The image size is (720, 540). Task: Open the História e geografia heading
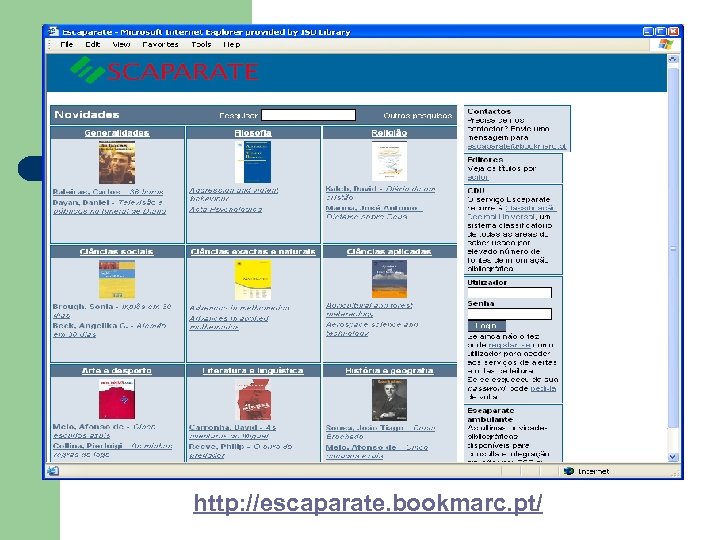(x=389, y=371)
